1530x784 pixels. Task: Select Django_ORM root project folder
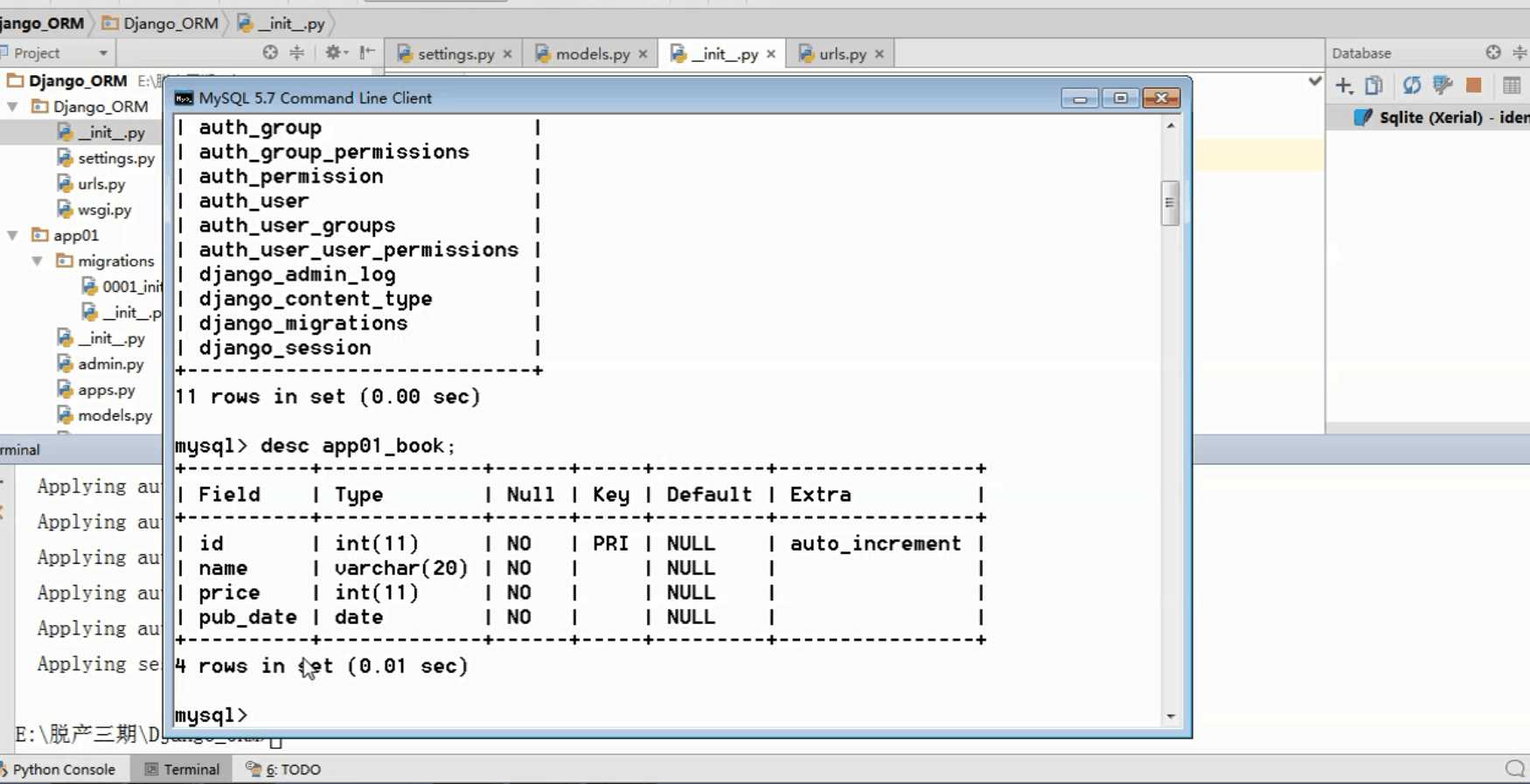pos(77,80)
